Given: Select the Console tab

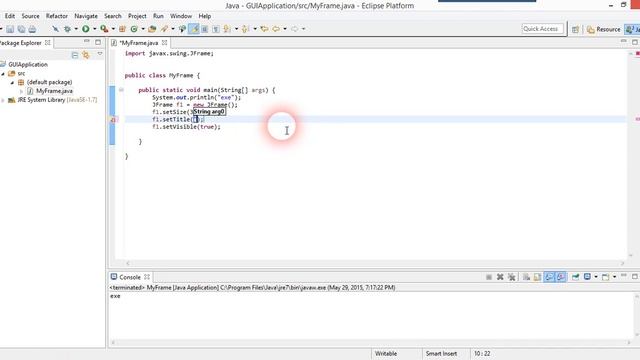Looking at the screenshot, I should [x=130, y=277].
